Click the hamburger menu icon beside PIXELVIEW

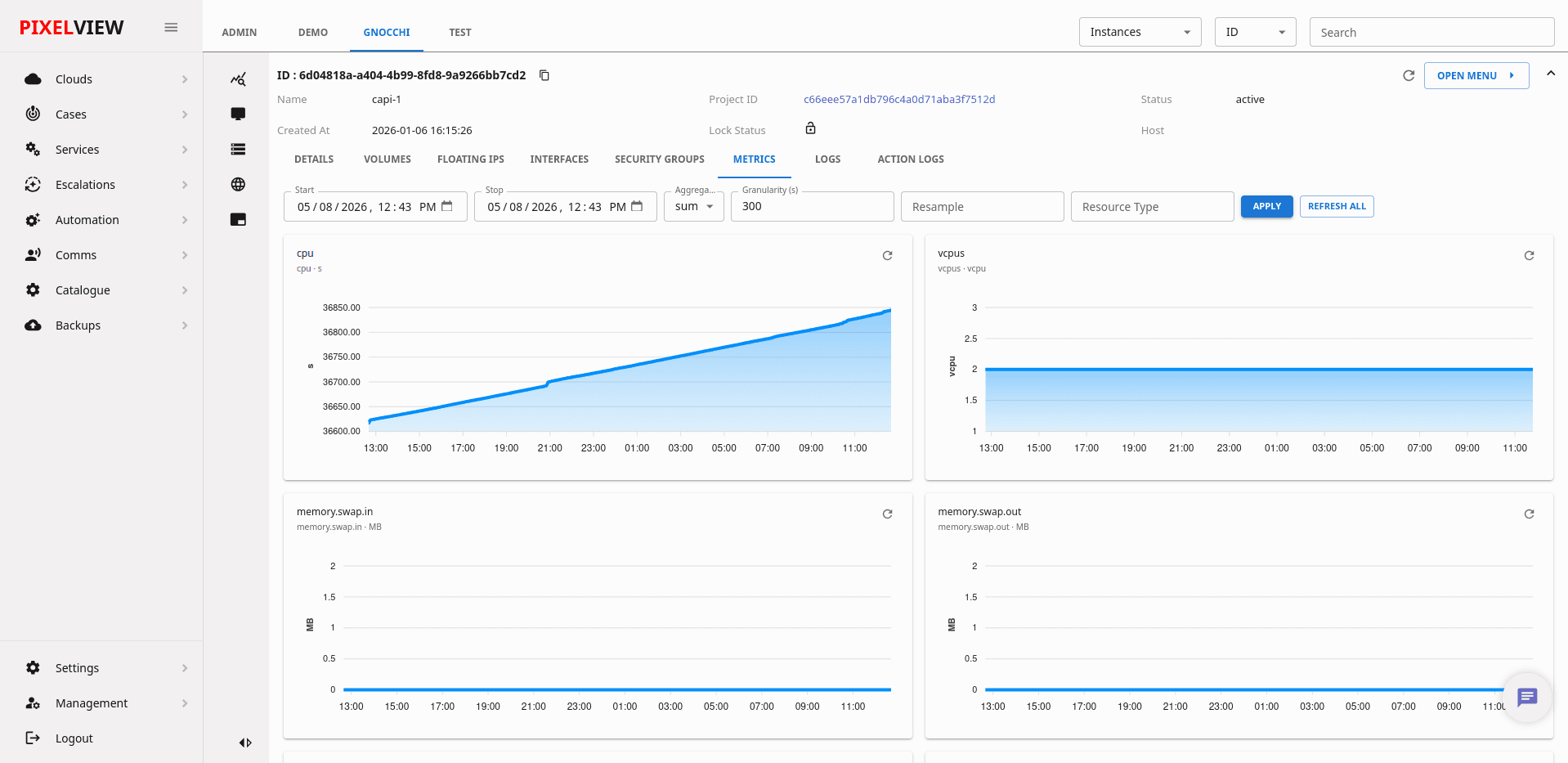[171, 27]
